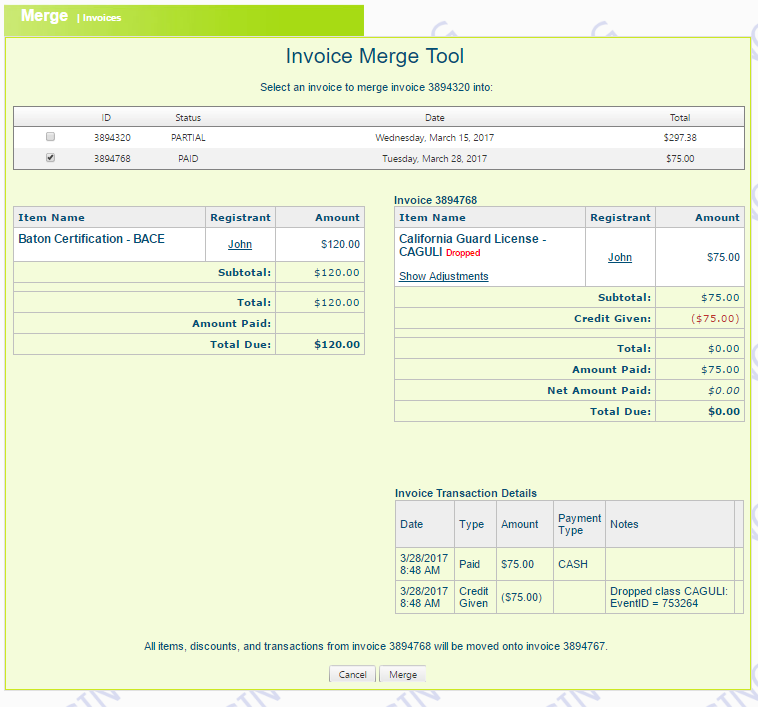Select the Wednesday, March 15, 2017 date cell
Image resolution: width=758 pixels, height=707 pixels.
click(434, 137)
